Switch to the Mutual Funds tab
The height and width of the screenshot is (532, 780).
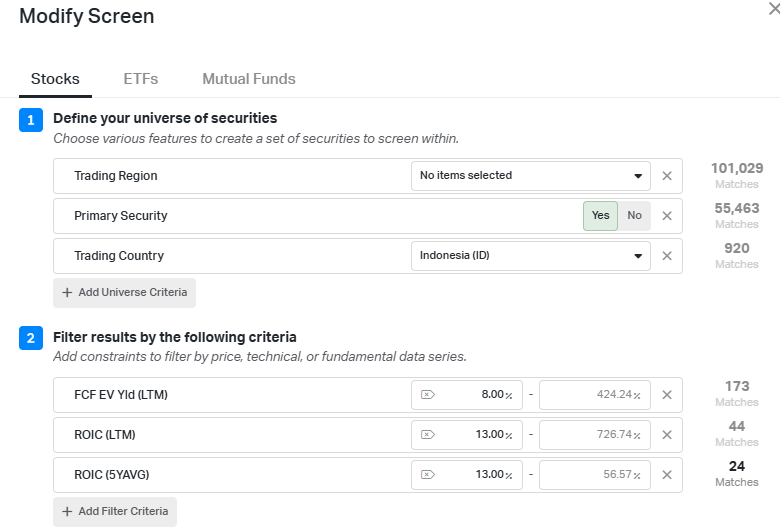tap(249, 79)
